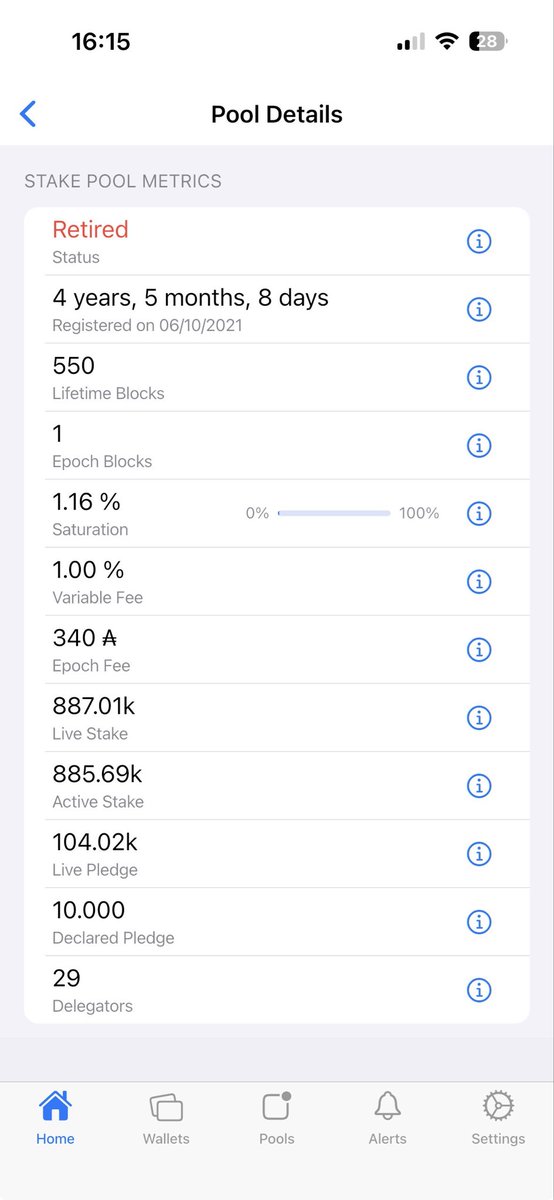Show Live Pledge info
Viewport: 554px width, 1200px height.
(x=479, y=853)
